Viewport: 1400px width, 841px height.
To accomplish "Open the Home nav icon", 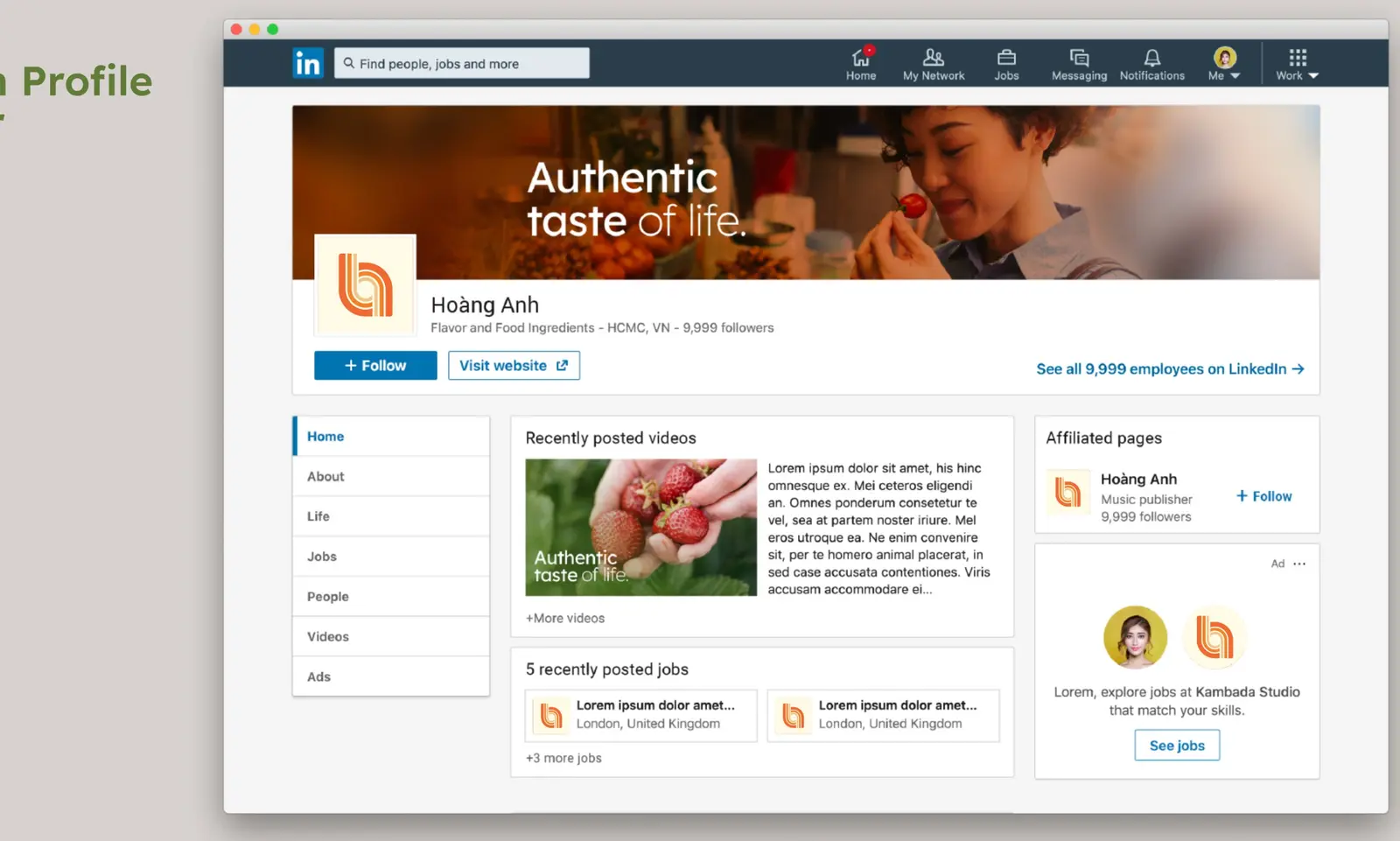I will coord(861,63).
